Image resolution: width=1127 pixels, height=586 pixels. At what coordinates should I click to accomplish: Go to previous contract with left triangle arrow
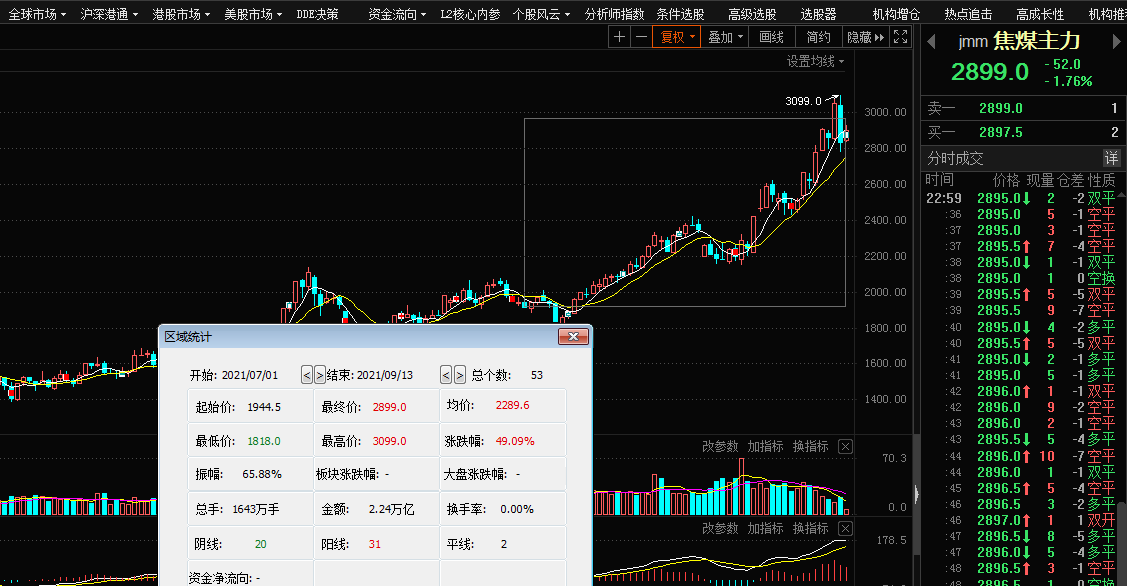pyautogui.click(x=930, y=41)
